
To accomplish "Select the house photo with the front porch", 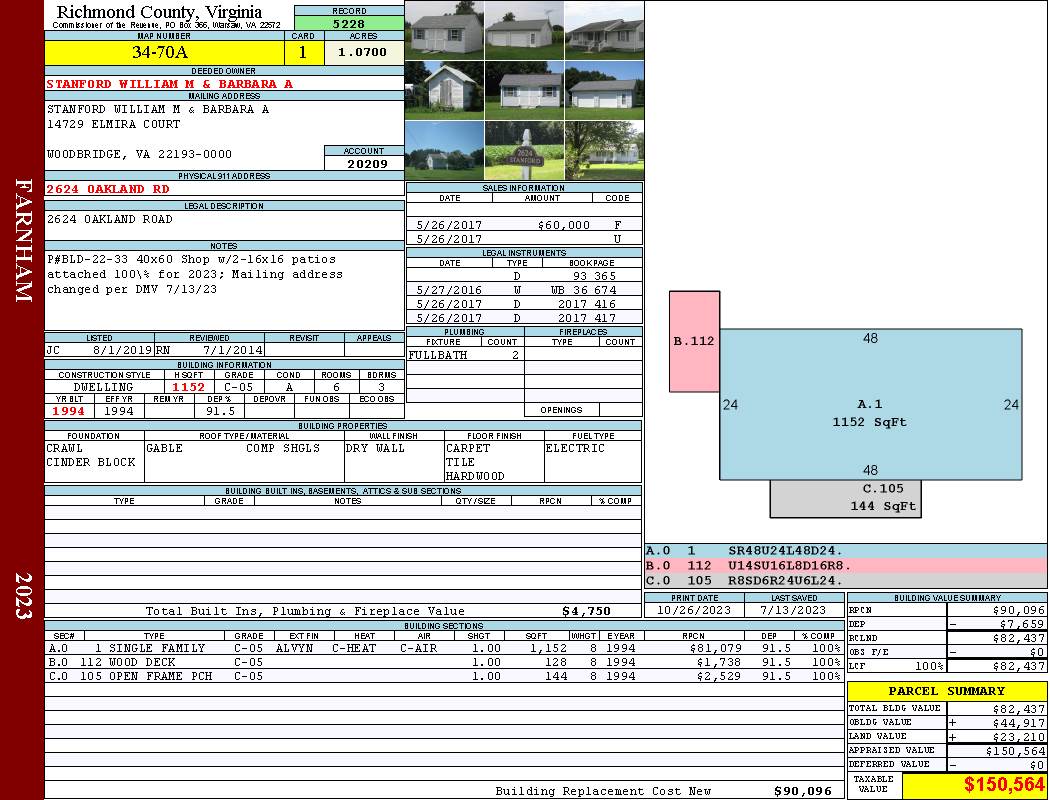I will (x=603, y=30).
